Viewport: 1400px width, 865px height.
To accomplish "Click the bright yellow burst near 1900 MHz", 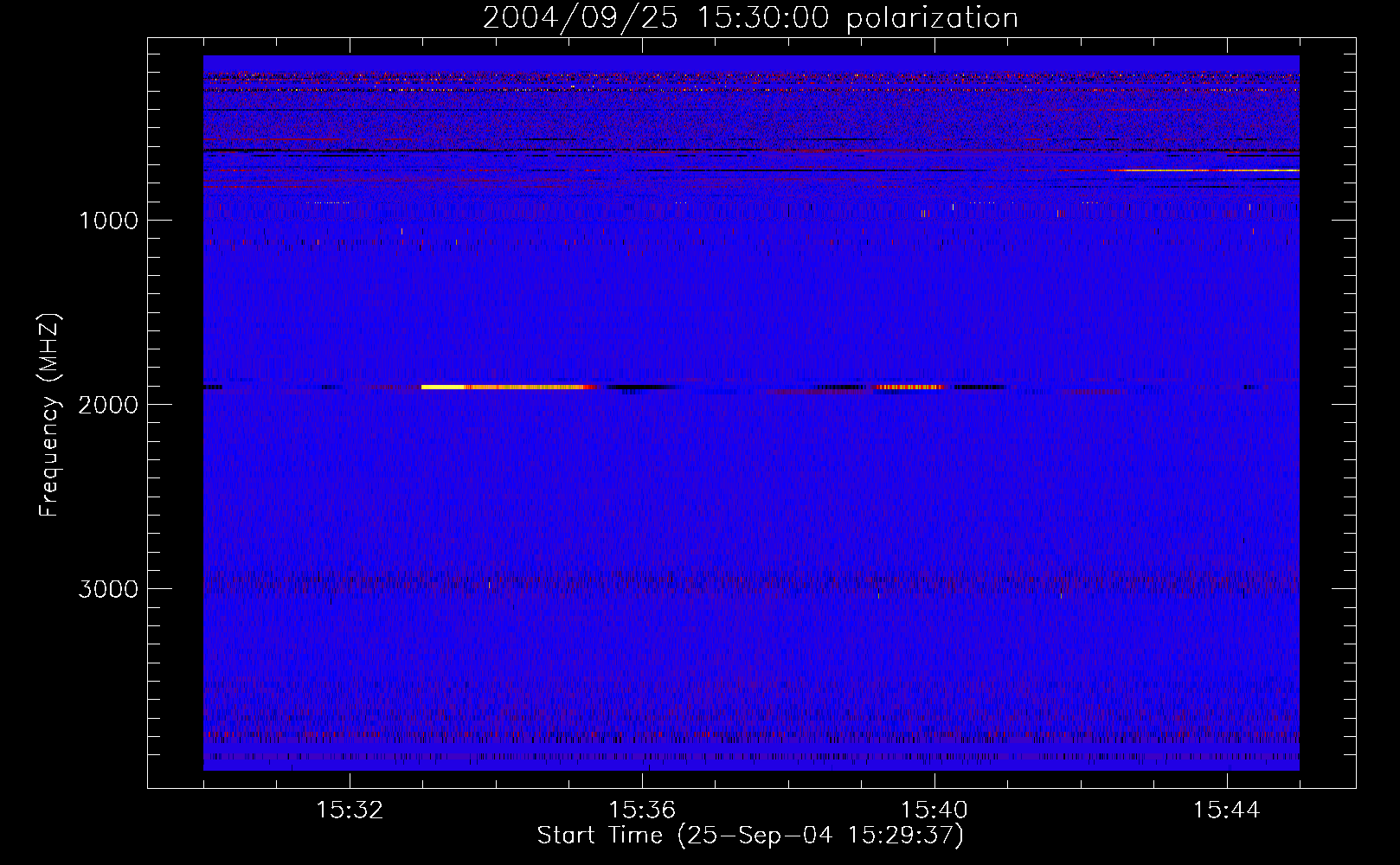I will tap(509, 387).
